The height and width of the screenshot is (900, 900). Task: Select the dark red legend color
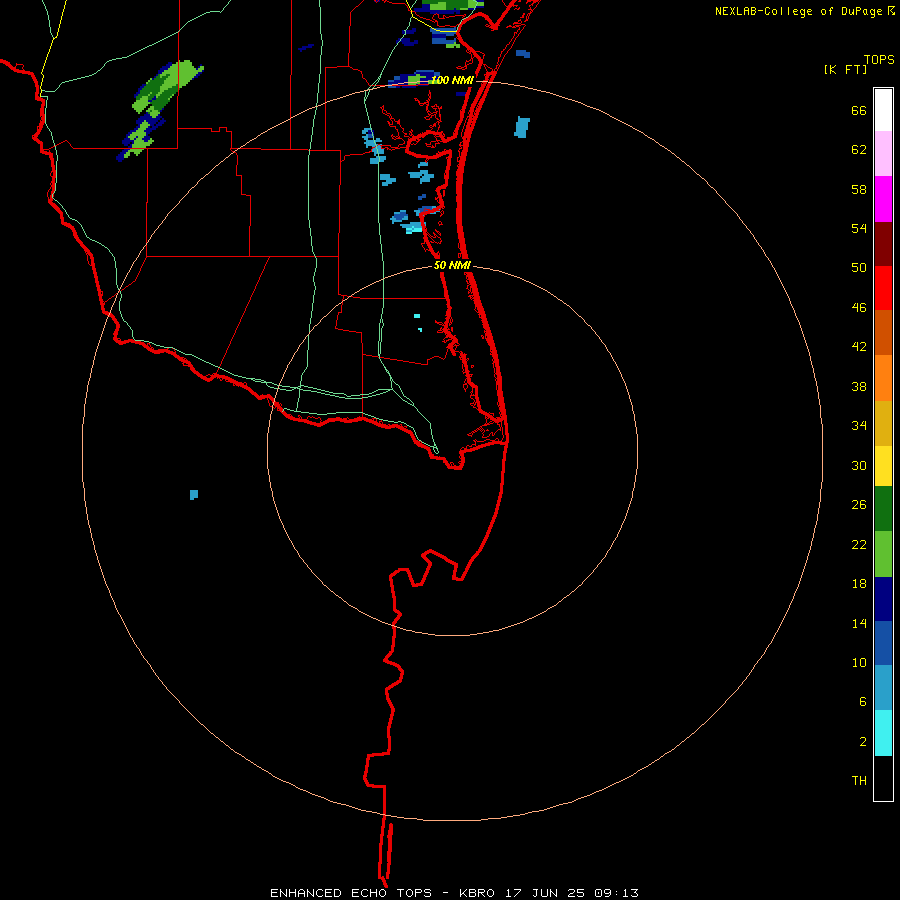[883, 243]
